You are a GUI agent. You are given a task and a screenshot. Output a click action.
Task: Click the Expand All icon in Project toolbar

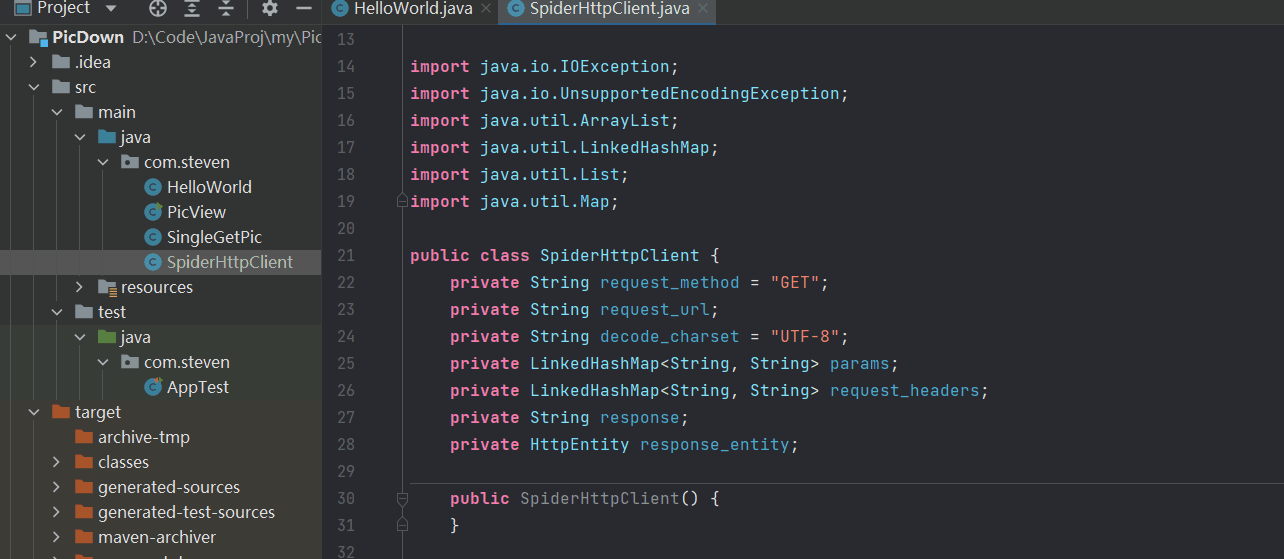pos(193,8)
